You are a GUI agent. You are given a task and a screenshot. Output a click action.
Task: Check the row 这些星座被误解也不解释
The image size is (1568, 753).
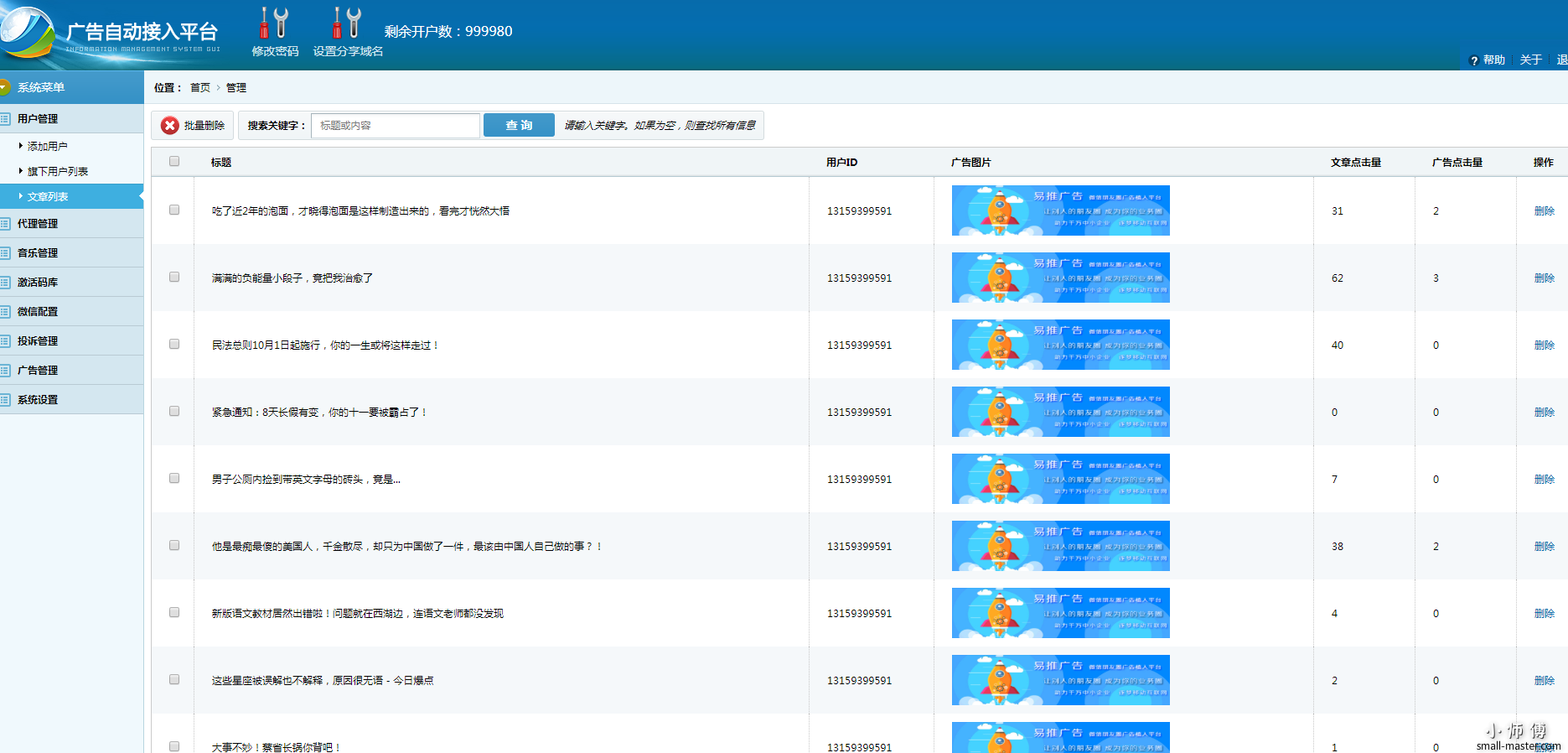pyautogui.click(x=174, y=679)
